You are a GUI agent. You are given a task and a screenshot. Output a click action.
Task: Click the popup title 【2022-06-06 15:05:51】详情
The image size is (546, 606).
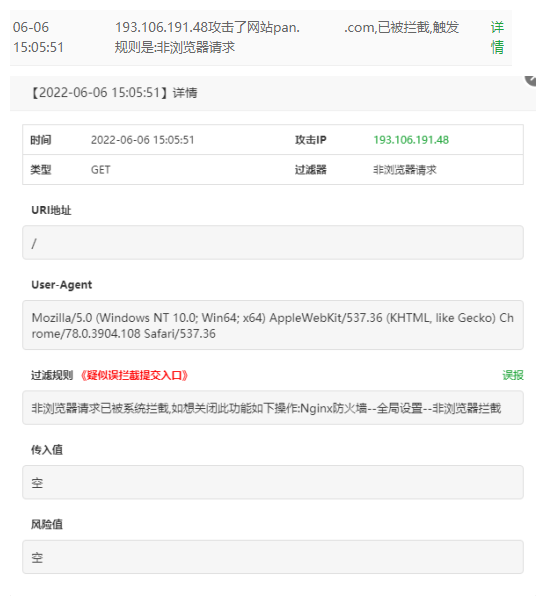(x=114, y=93)
